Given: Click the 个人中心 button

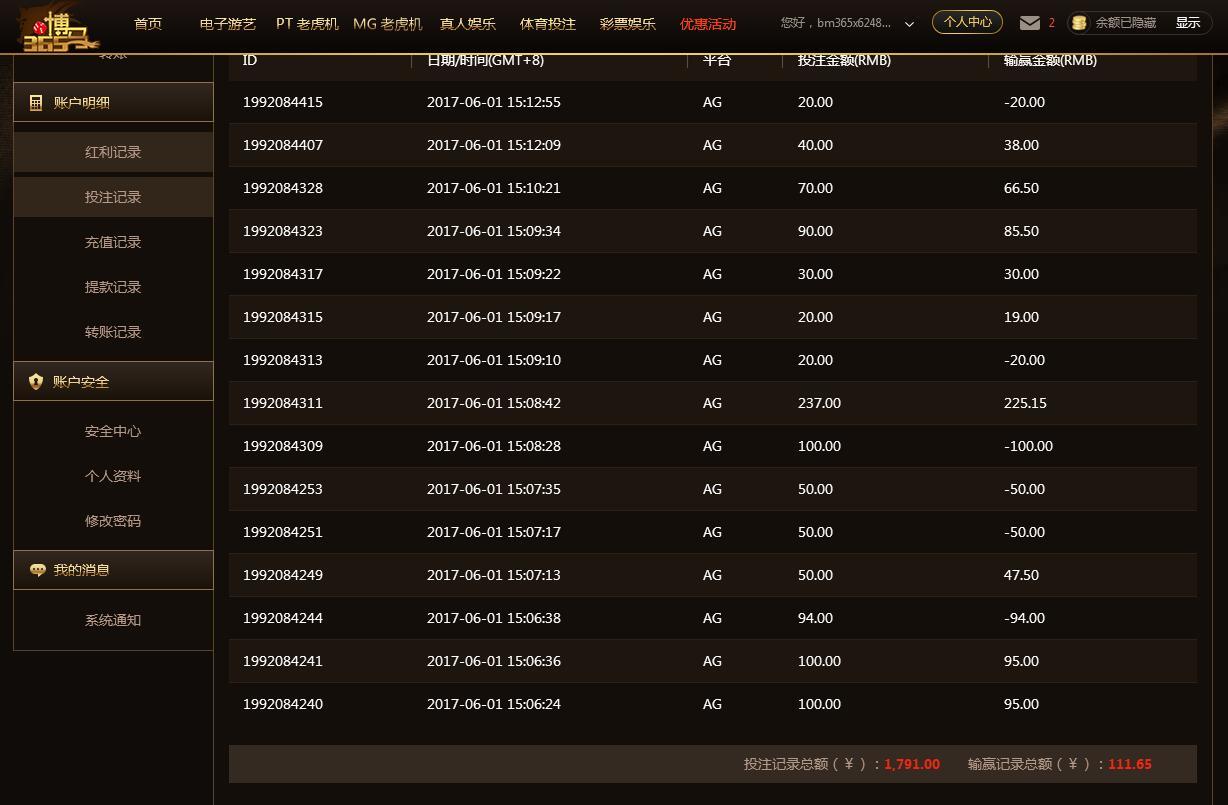Looking at the screenshot, I should point(968,22).
